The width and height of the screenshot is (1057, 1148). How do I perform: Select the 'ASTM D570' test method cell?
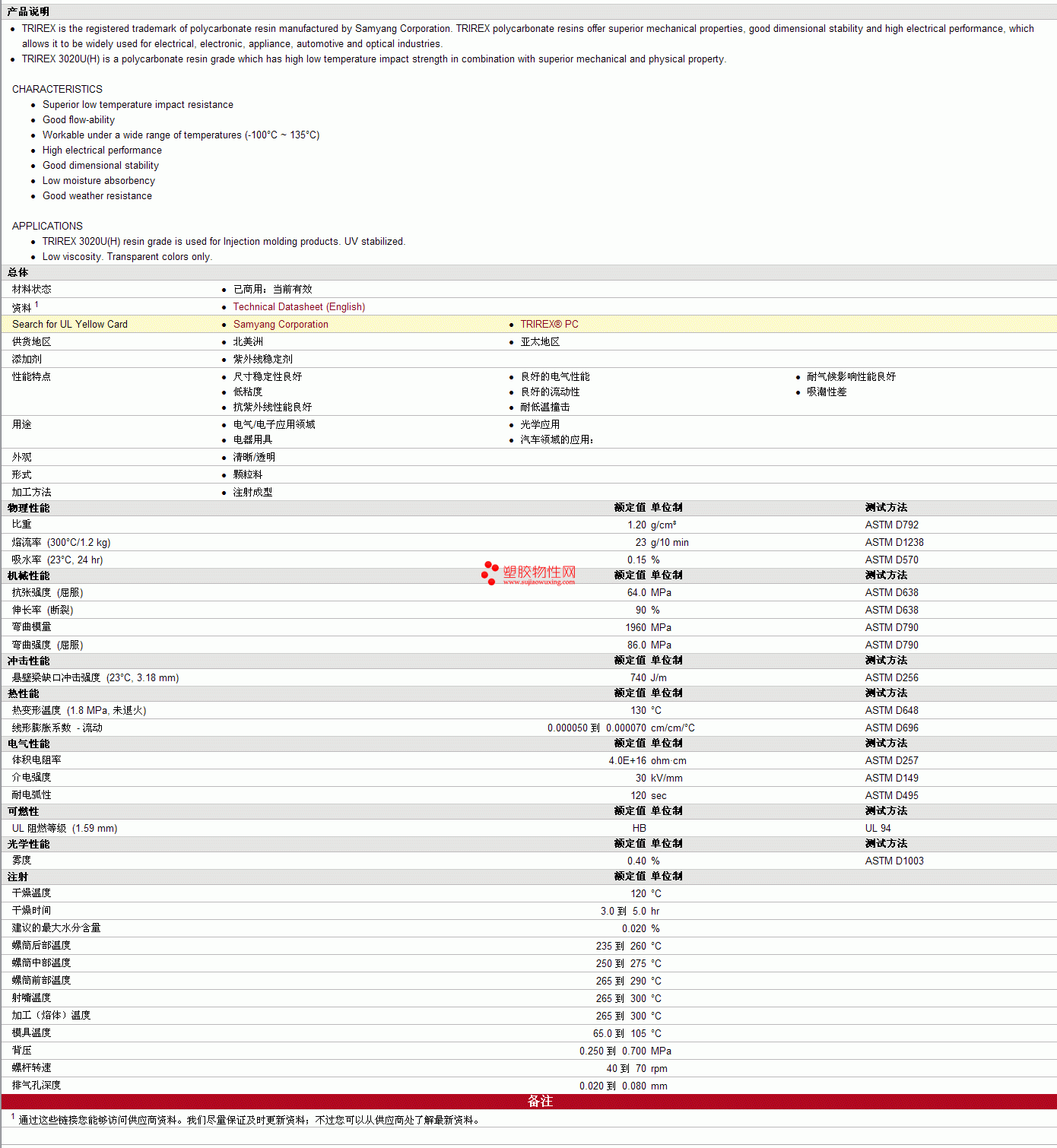pyautogui.click(x=891, y=560)
